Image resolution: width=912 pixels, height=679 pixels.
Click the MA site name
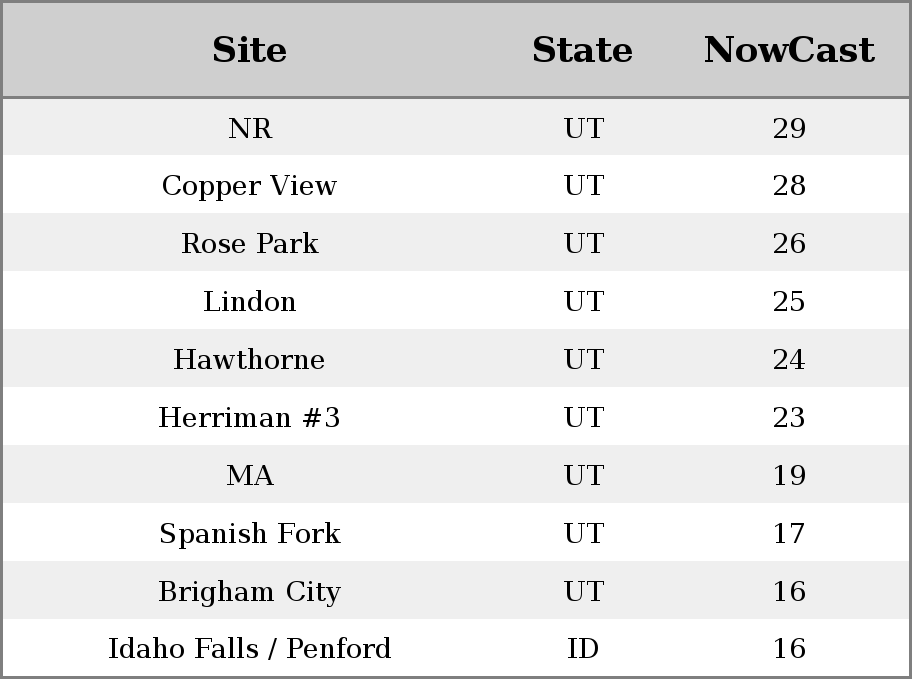coord(249,476)
